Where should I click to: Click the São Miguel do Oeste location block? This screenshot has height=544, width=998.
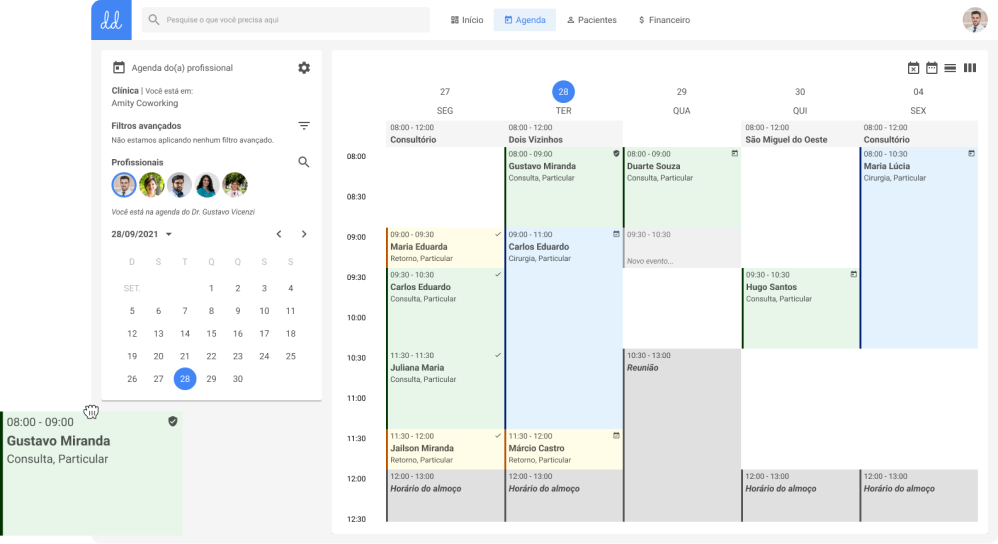pos(800,134)
